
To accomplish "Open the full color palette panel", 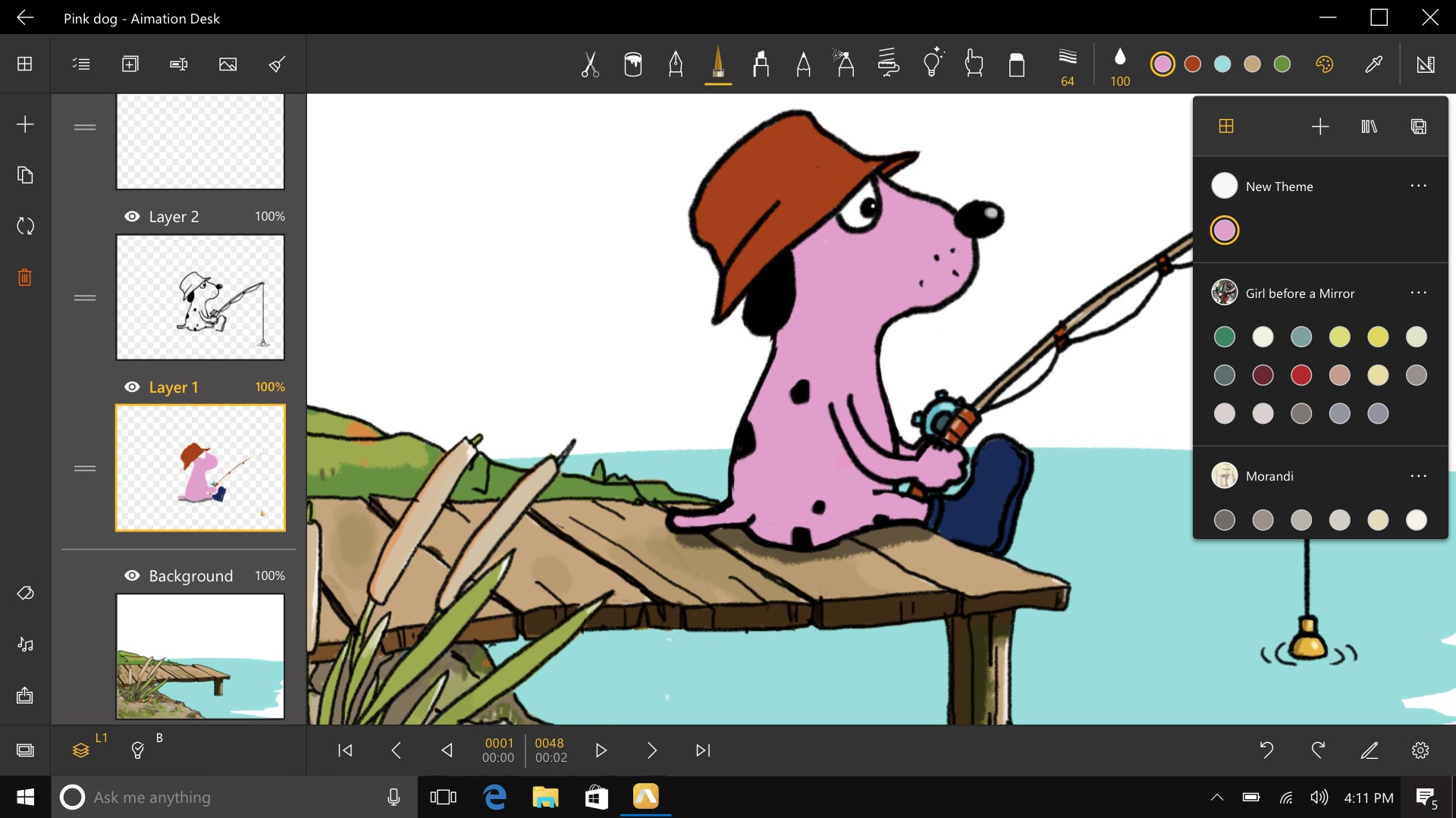I will click(x=1325, y=64).
